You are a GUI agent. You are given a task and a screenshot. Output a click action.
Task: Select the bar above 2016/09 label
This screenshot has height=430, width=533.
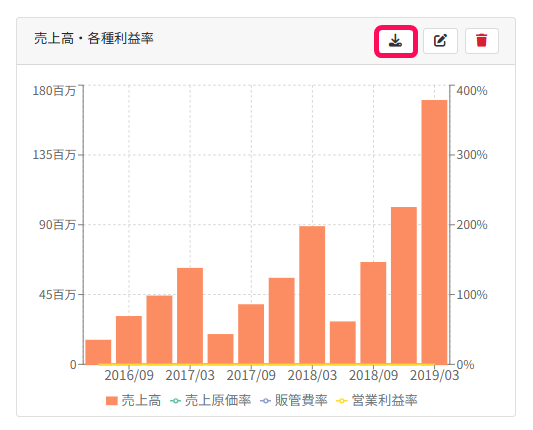point(129,340)
